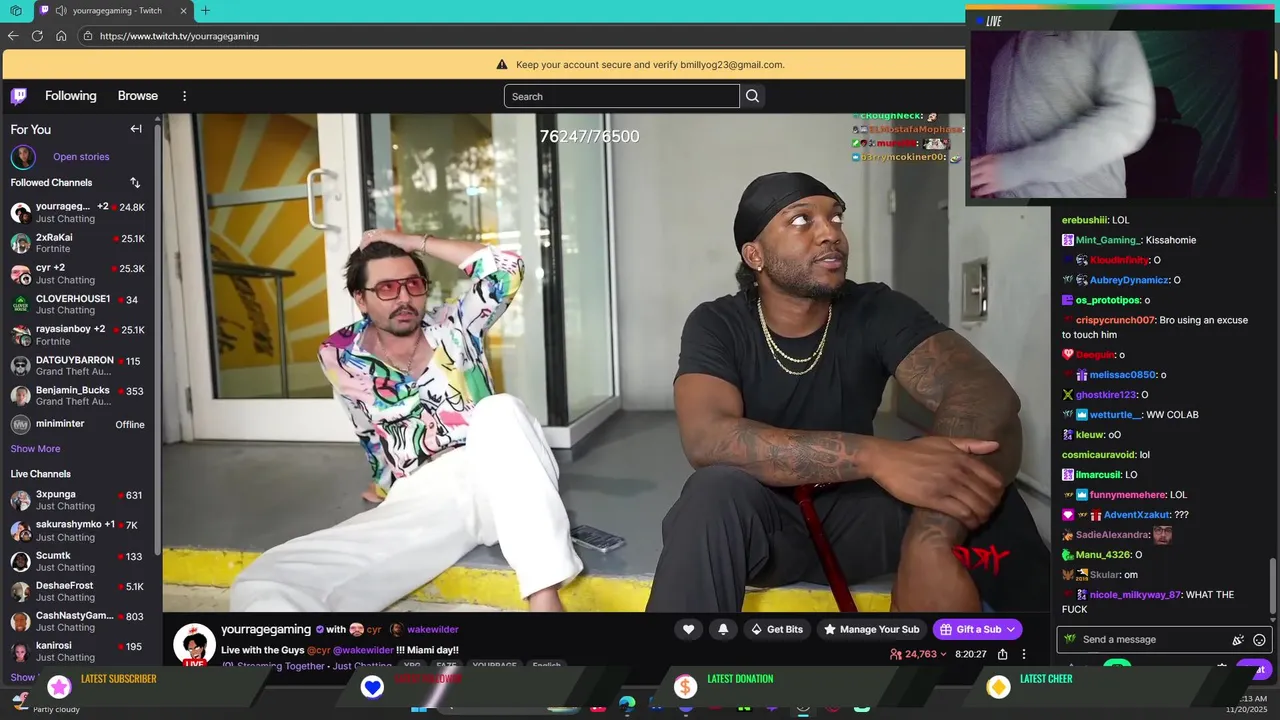The height and width of the screenshot is (720, 1280).
Task: Click @wakewilder mention in stream title
Action: [x=363, y=650]
